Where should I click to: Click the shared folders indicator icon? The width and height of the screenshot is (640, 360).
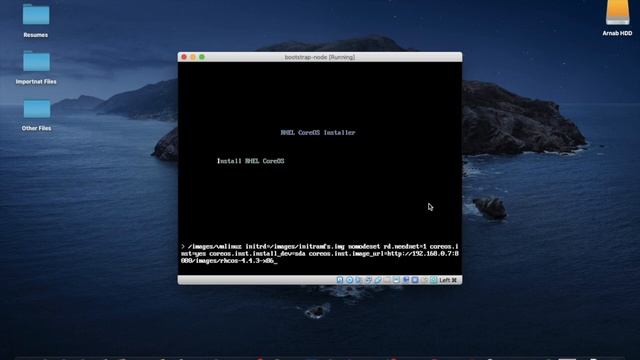[x=387, y=280]
